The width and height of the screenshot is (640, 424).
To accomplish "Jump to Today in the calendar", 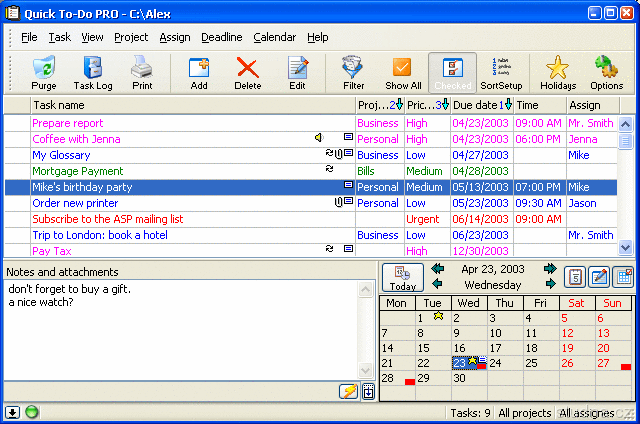I will [x=403, y=277].
